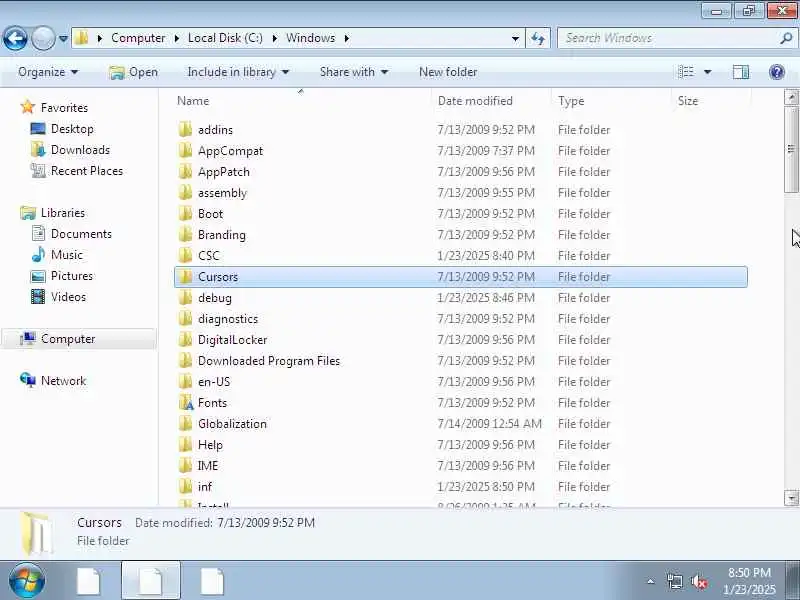Select the Branding folder icon
The width and height of the screenshot is (800, 600).
click(x=185, y=234)
